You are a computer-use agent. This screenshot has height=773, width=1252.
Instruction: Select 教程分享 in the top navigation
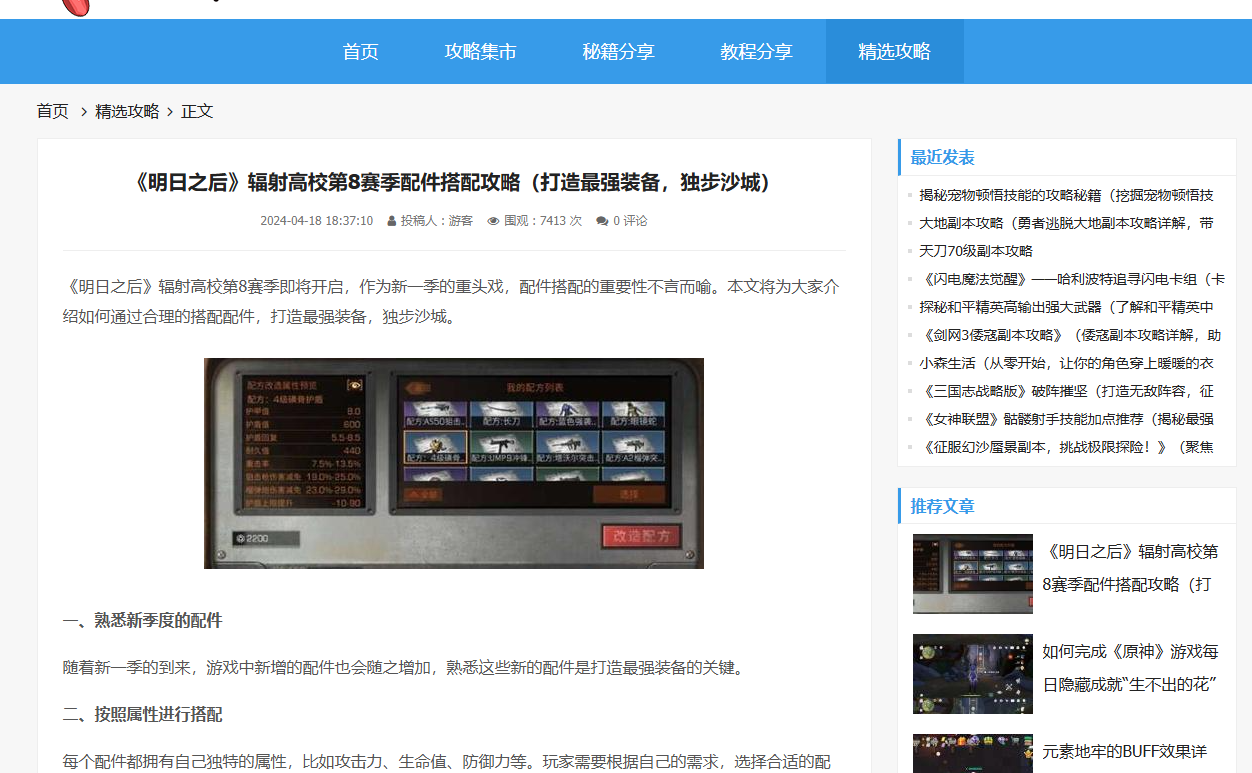tap(757, 52)
